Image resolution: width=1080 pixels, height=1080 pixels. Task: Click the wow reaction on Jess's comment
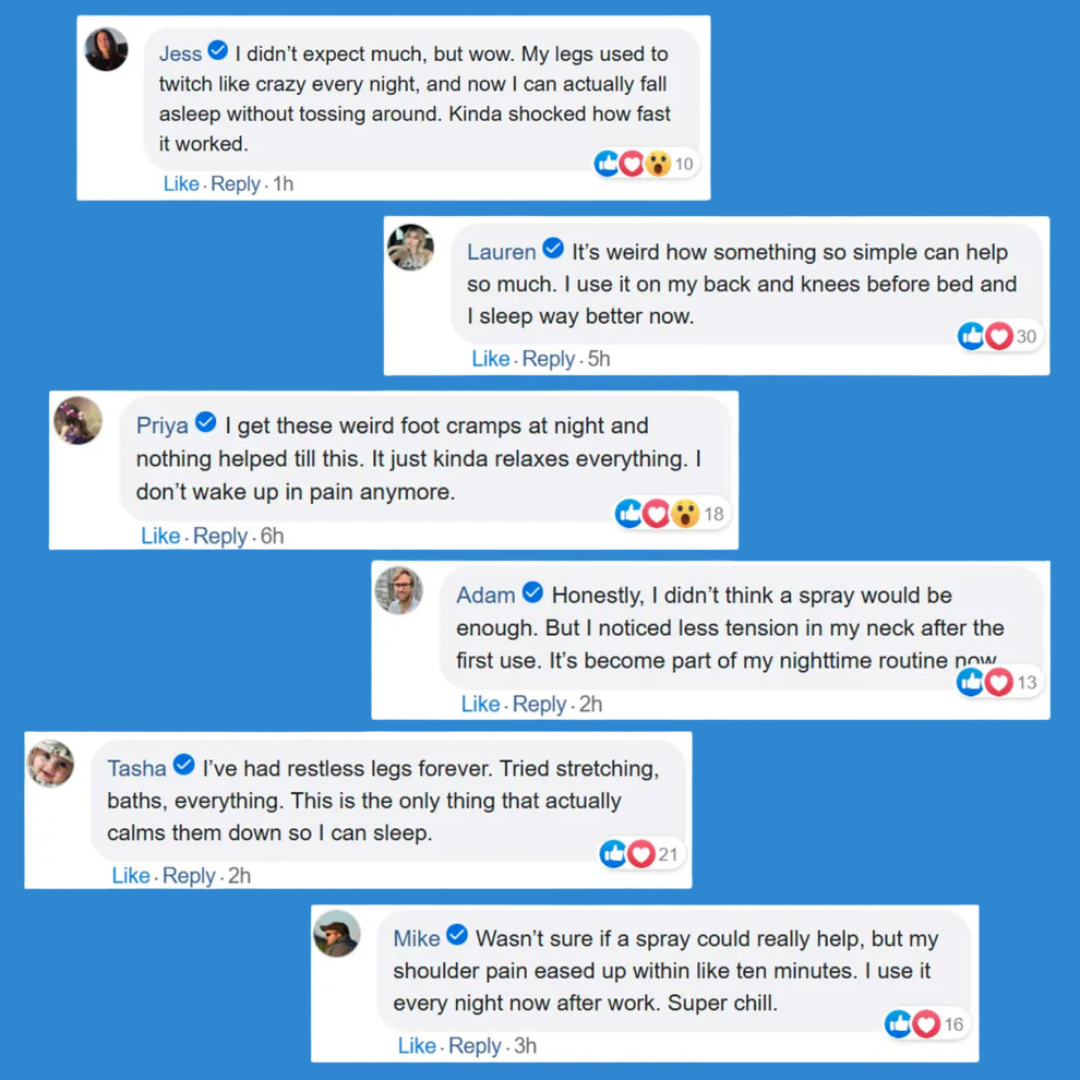(657, 164)
